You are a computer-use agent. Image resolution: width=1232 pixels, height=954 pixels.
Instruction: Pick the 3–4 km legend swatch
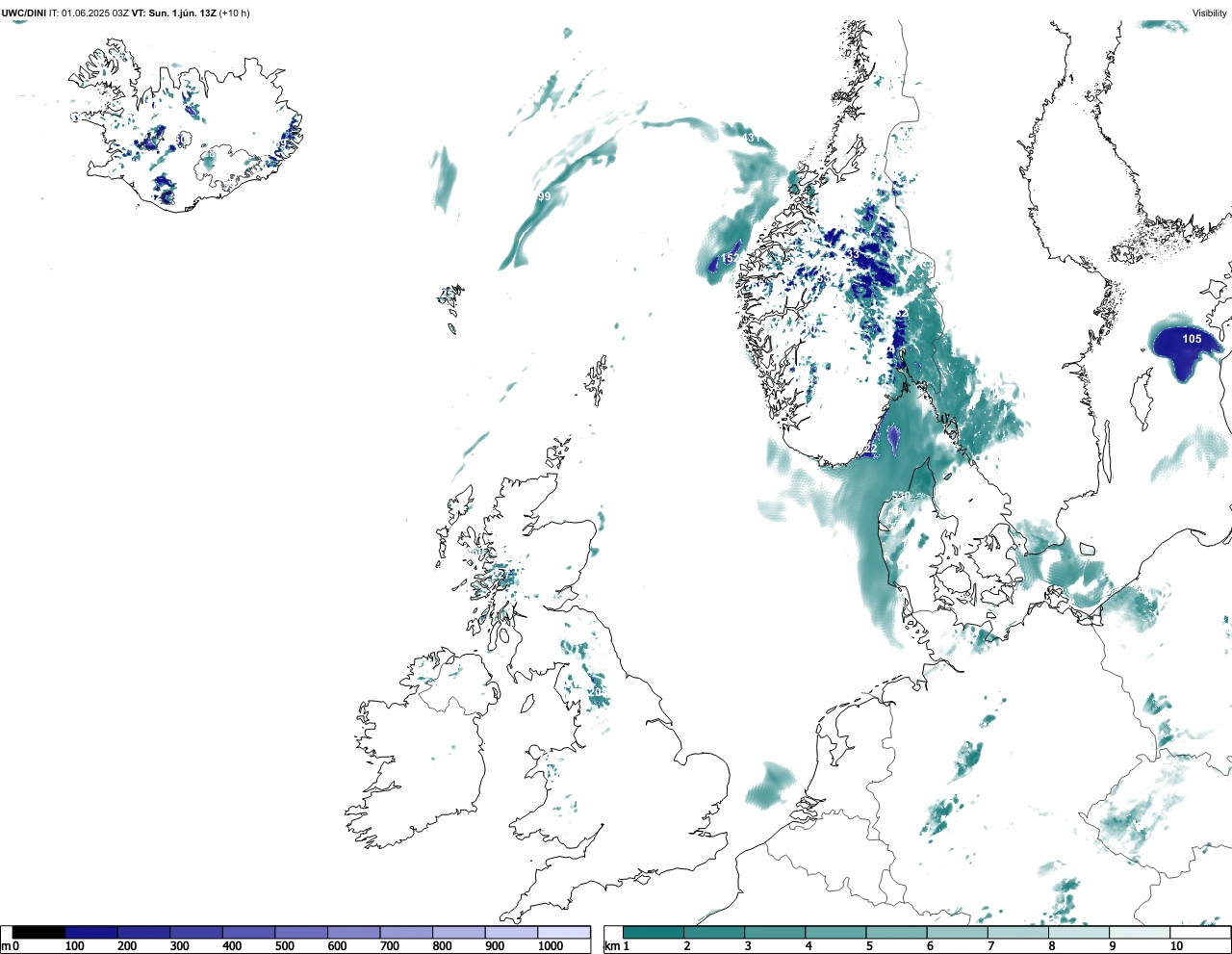click(x=775, y=932)
